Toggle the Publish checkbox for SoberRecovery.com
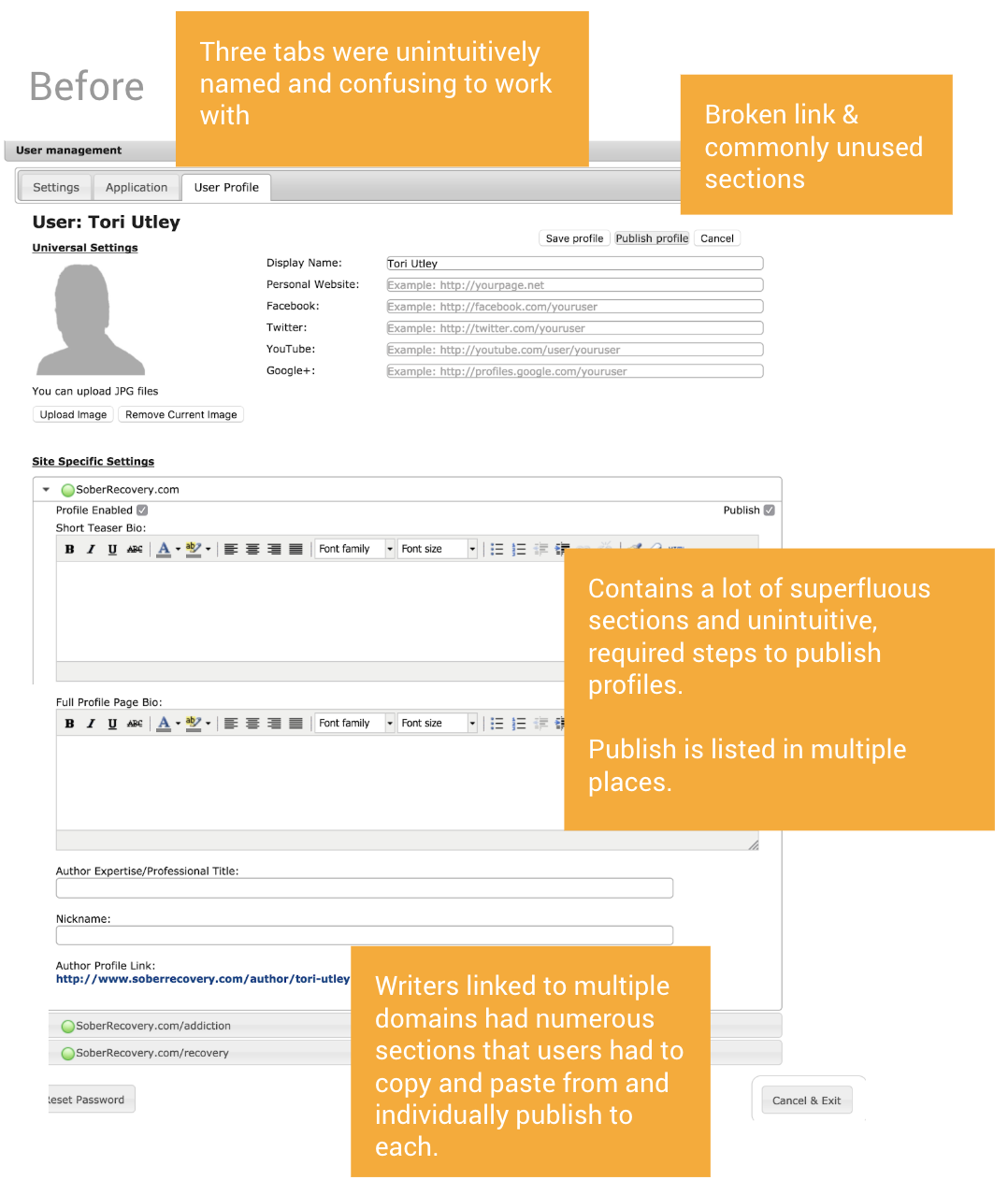This screenshot has width=1008, height=1180. click(769, 511)
